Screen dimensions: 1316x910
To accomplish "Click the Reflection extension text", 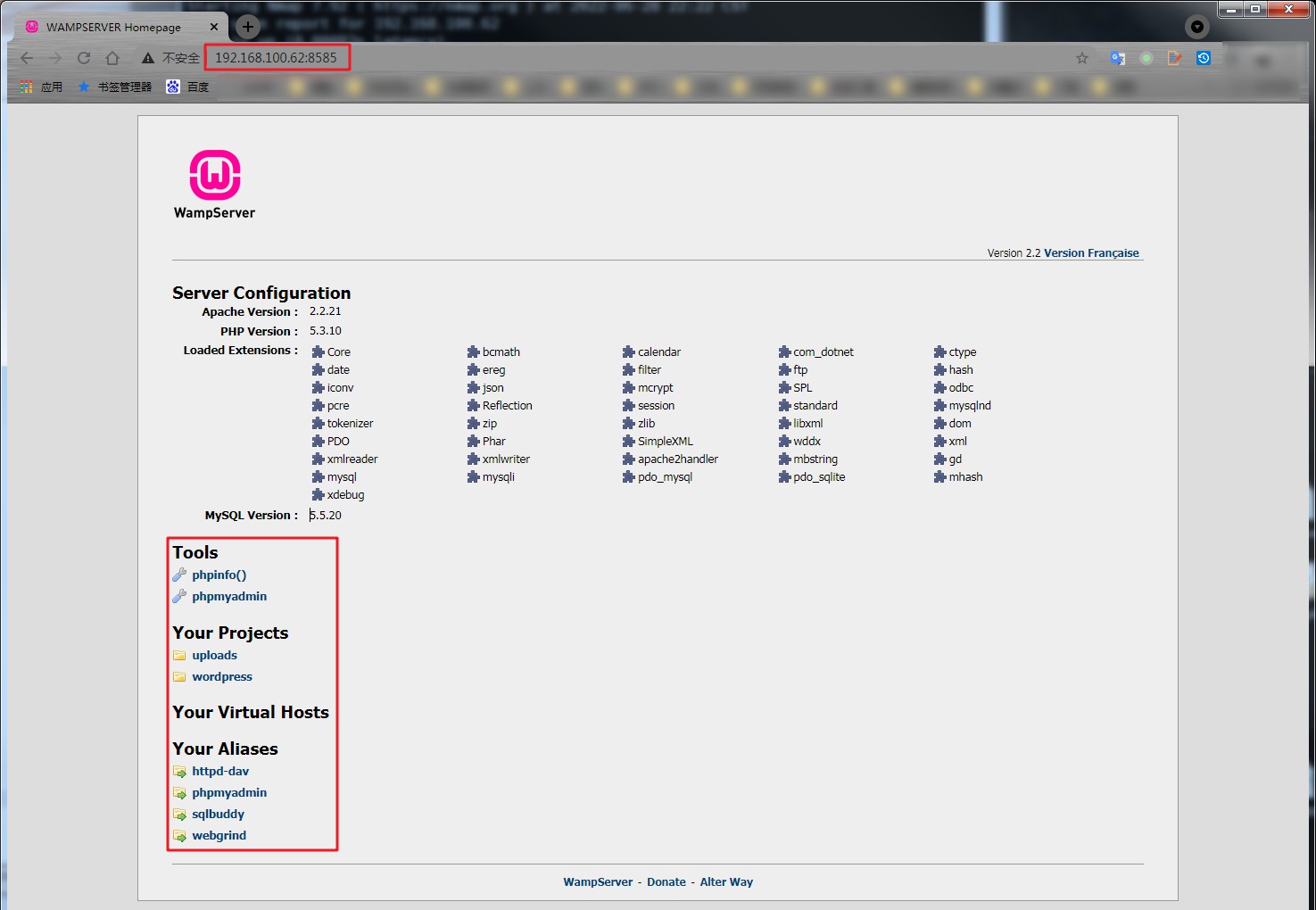I will tap(508, 406).
